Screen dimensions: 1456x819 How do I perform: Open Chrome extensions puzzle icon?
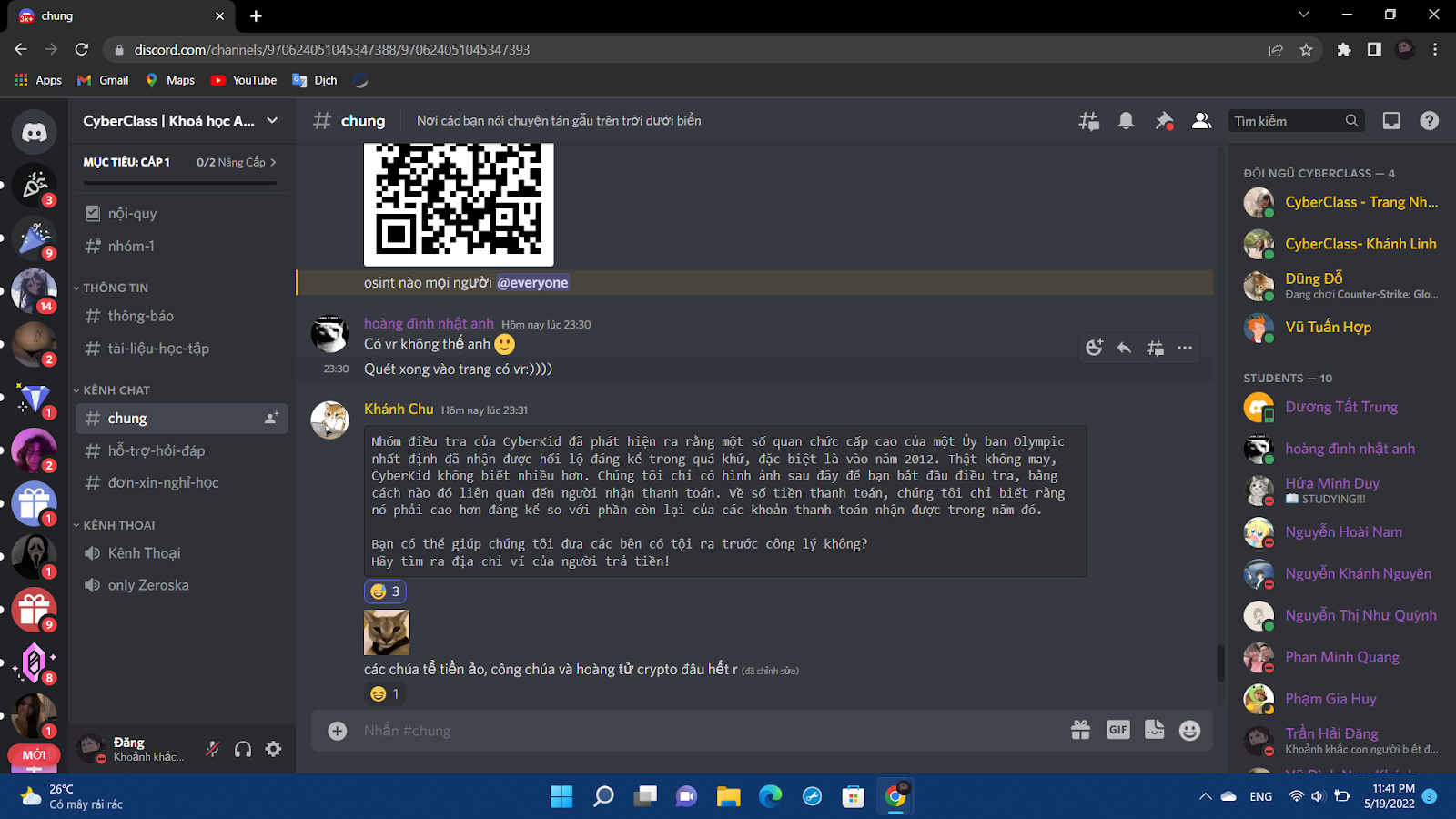[x=1344, y=50]
